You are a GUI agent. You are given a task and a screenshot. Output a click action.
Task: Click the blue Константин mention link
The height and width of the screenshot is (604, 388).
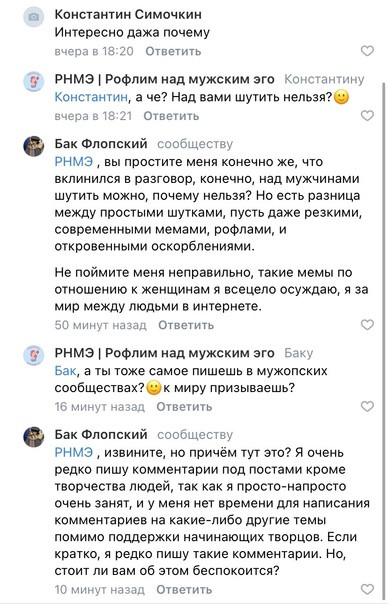[x=91, y=97]
